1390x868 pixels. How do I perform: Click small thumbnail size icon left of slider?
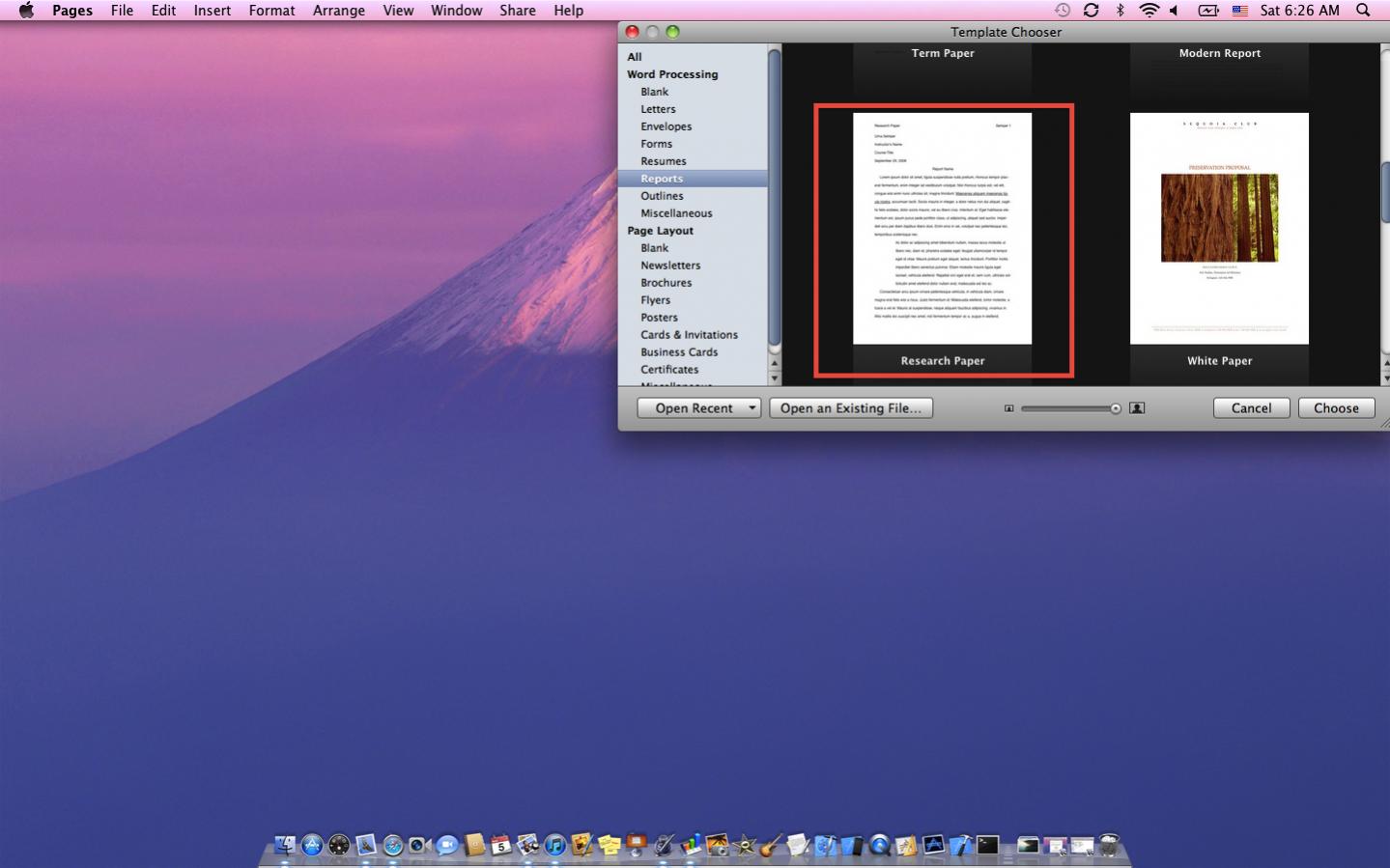point(1008,408)
